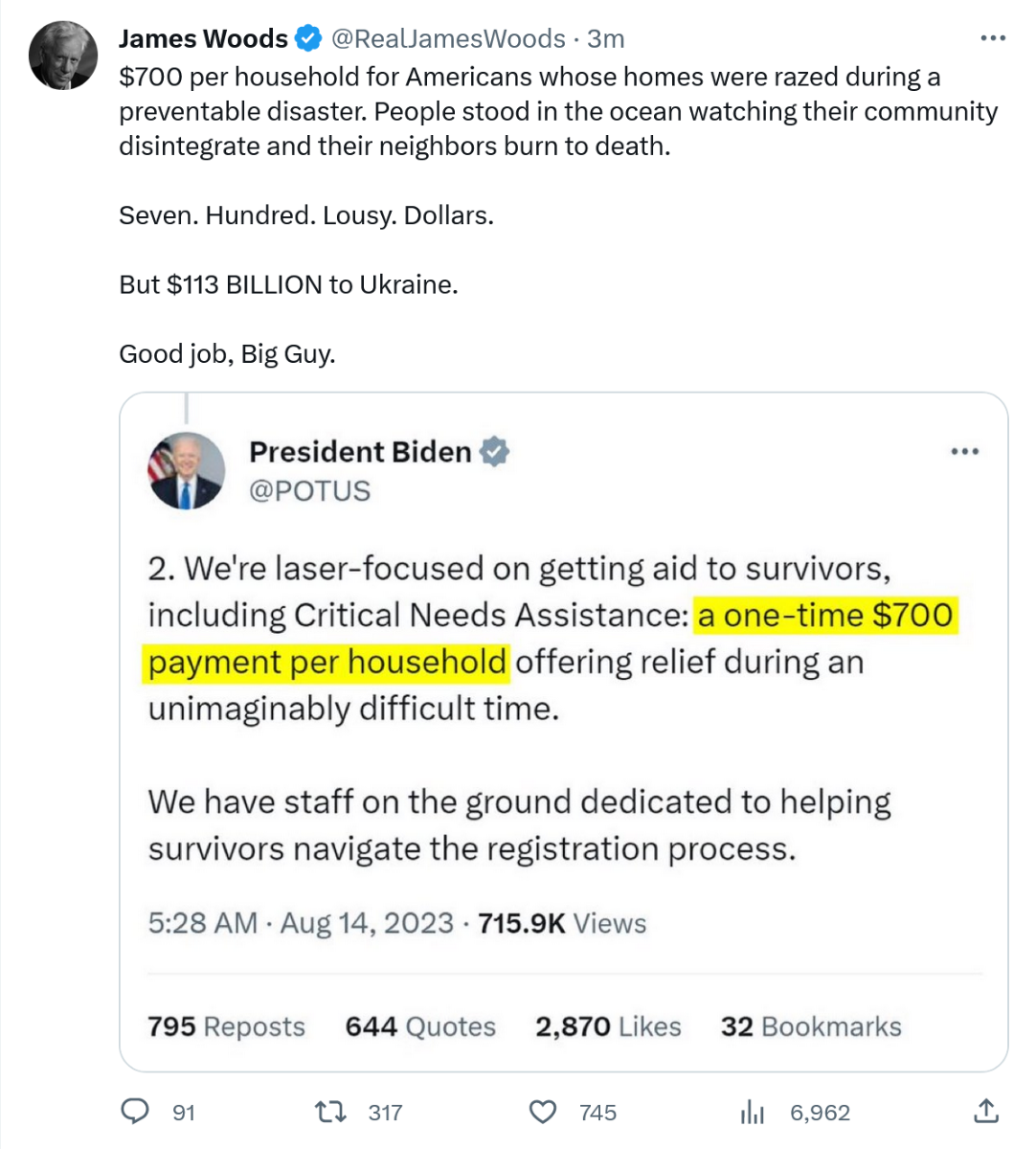Viewport: 1036px width, 1149px height.
Task: Click the @POTUS handle
Action: [x=309, y=490]
